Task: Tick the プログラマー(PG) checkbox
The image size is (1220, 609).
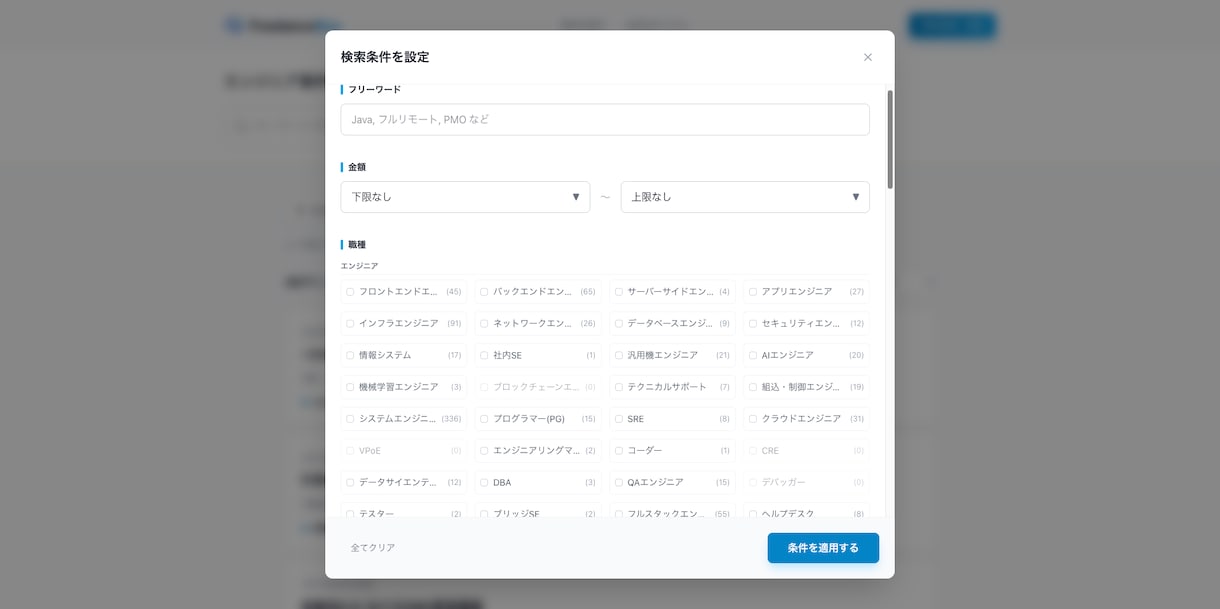Action: pos(484,419)
